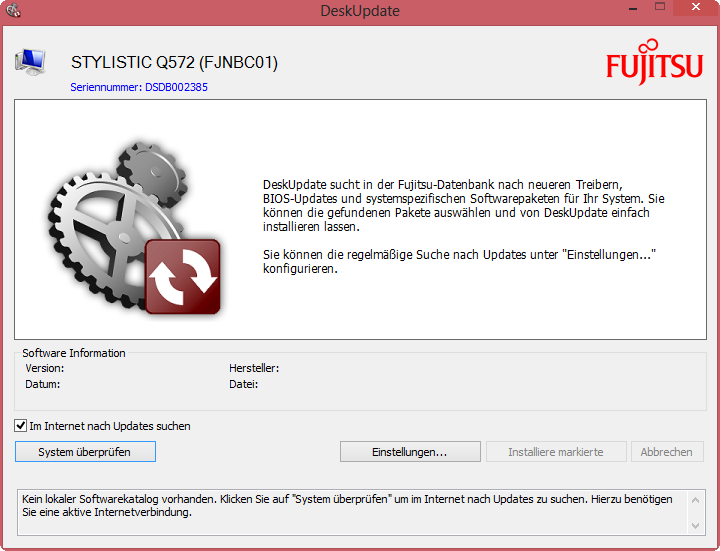Click the status message scroll down arrow
This screenshot has height=551, width=720.
click(x=695, y=525)
